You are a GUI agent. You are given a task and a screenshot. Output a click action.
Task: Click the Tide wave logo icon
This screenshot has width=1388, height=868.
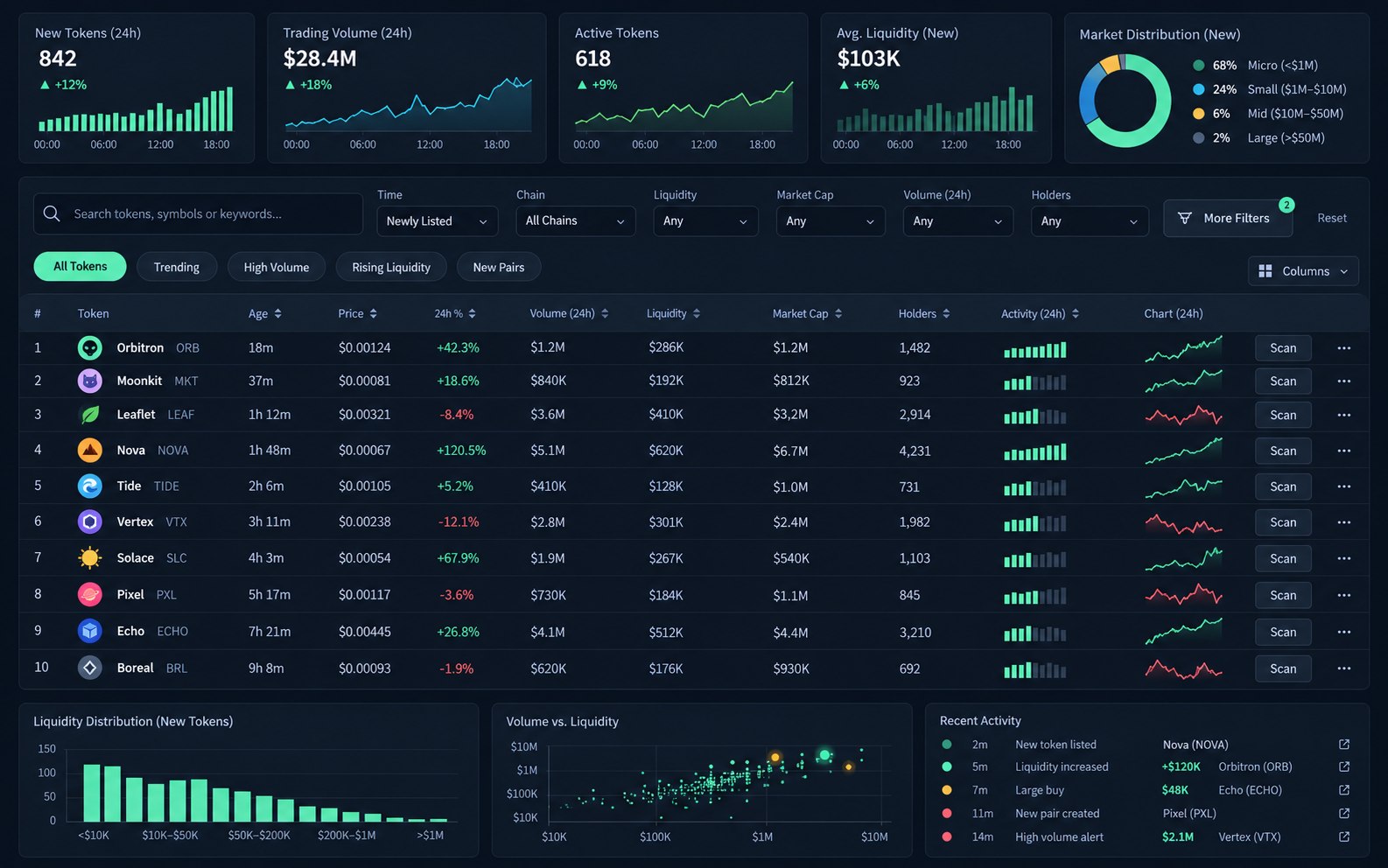coord(90,486)
